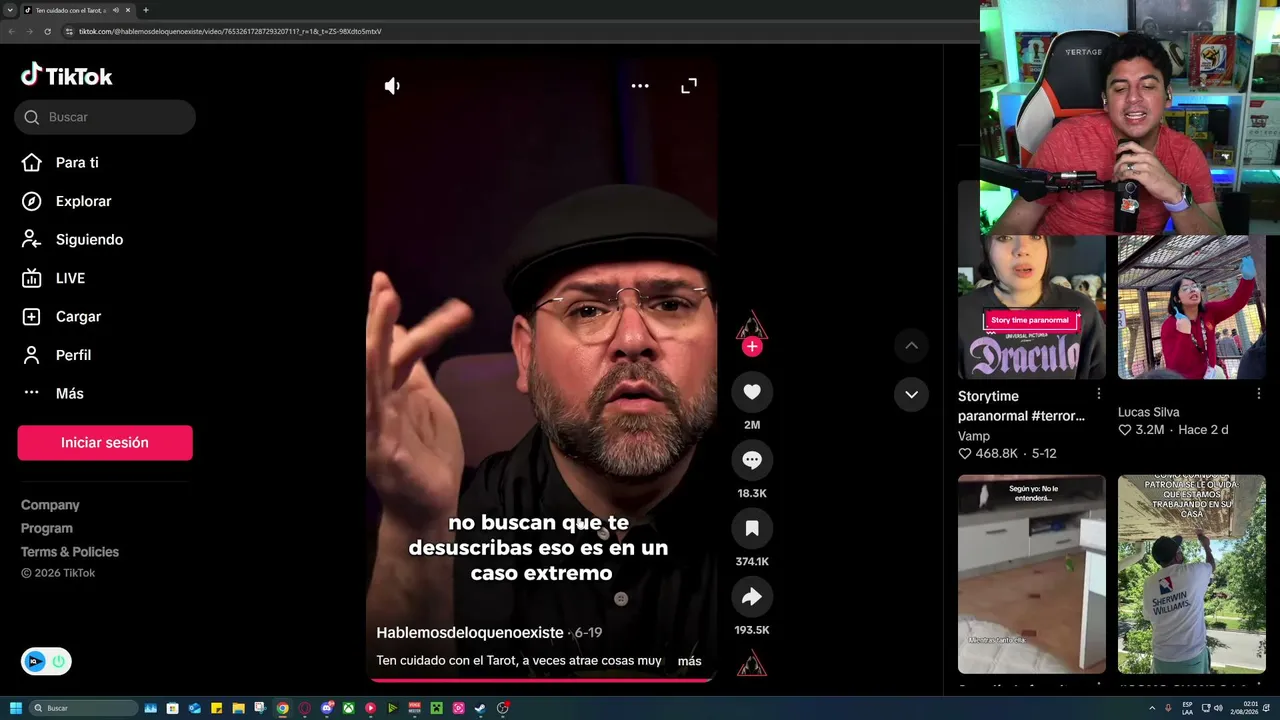Open the Para ti feed

pos(60,163)
